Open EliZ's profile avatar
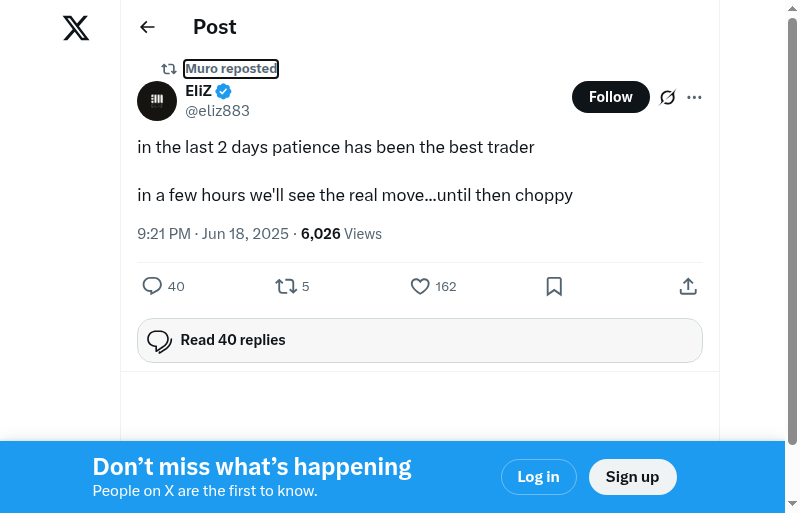This screenshot has width=800, height=513. click(x=157, y=100)
